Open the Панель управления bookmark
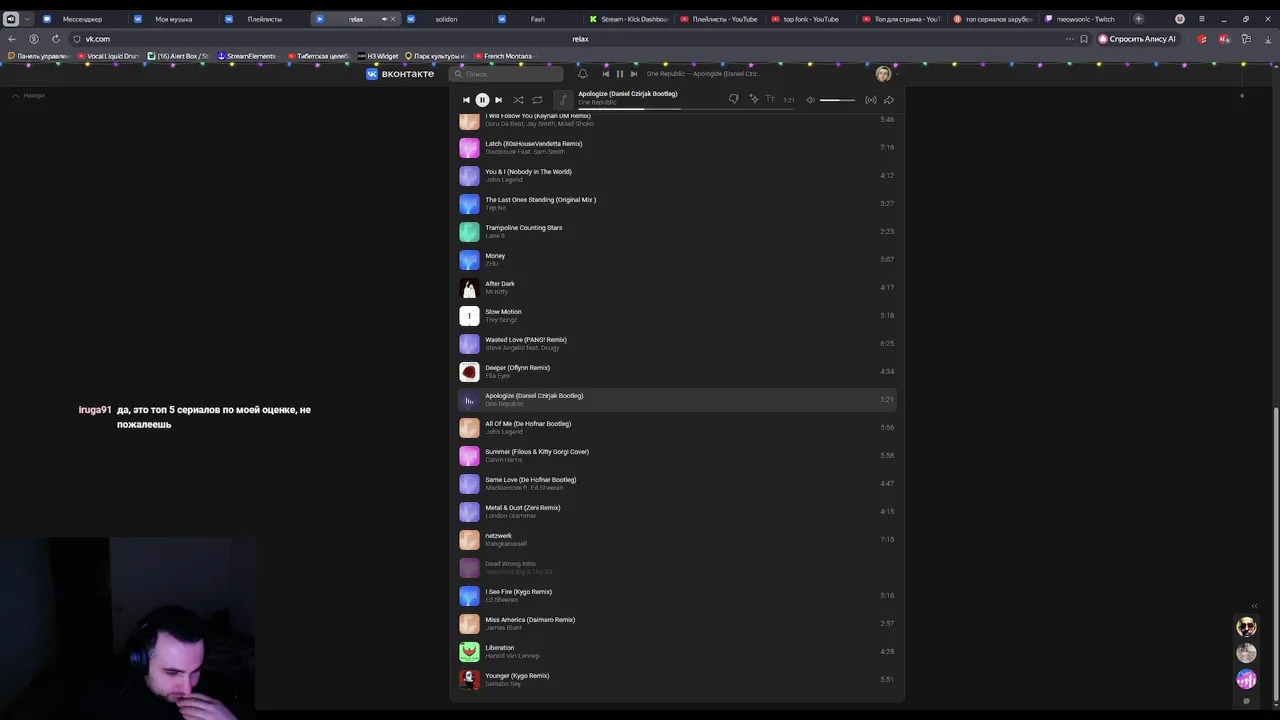Screen dimensions: 1280x720 (x=37, y=56)
